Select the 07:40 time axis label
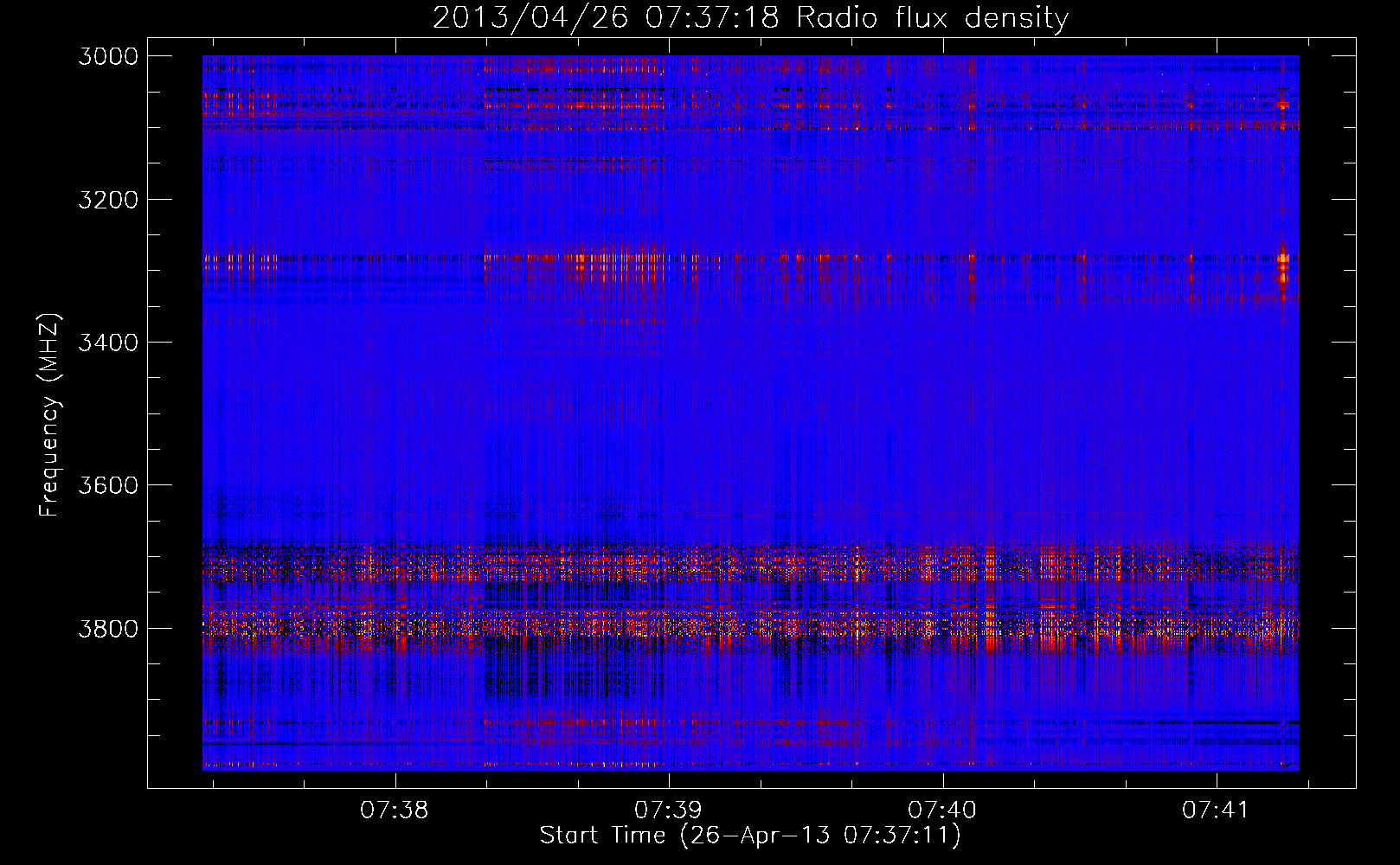The width and height of the screenshot is (1400, 865). pos(942,811)
